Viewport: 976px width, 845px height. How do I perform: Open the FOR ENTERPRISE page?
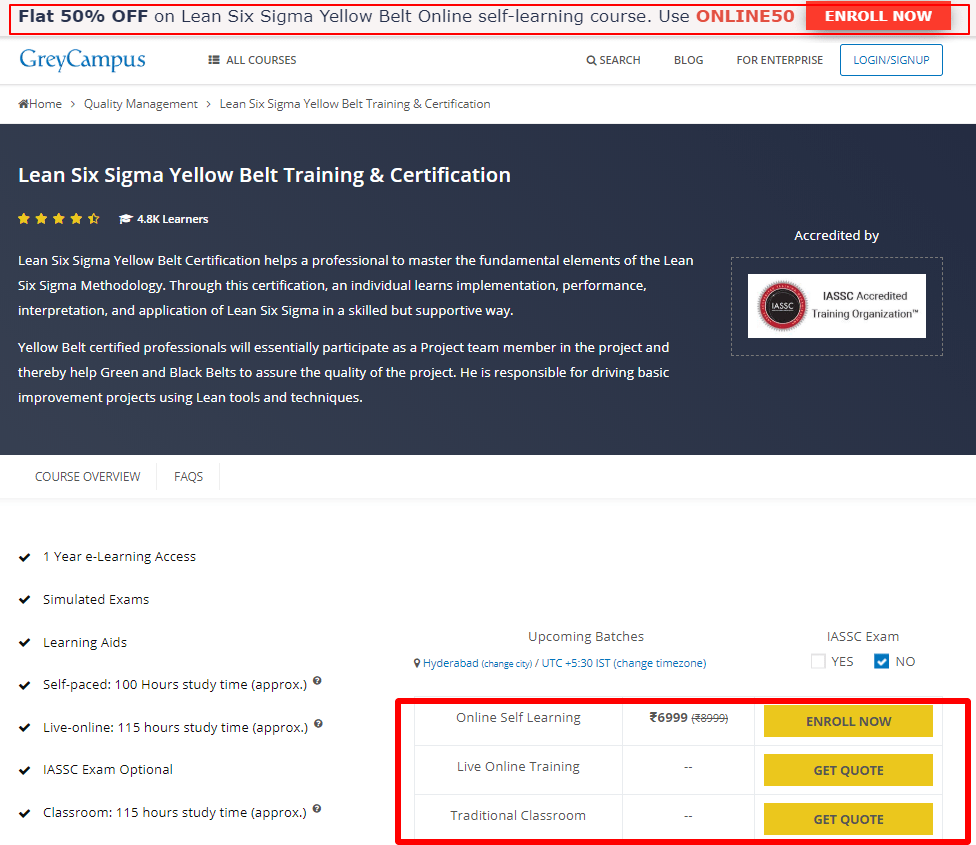pyautogui.click(x=779, y=60)
